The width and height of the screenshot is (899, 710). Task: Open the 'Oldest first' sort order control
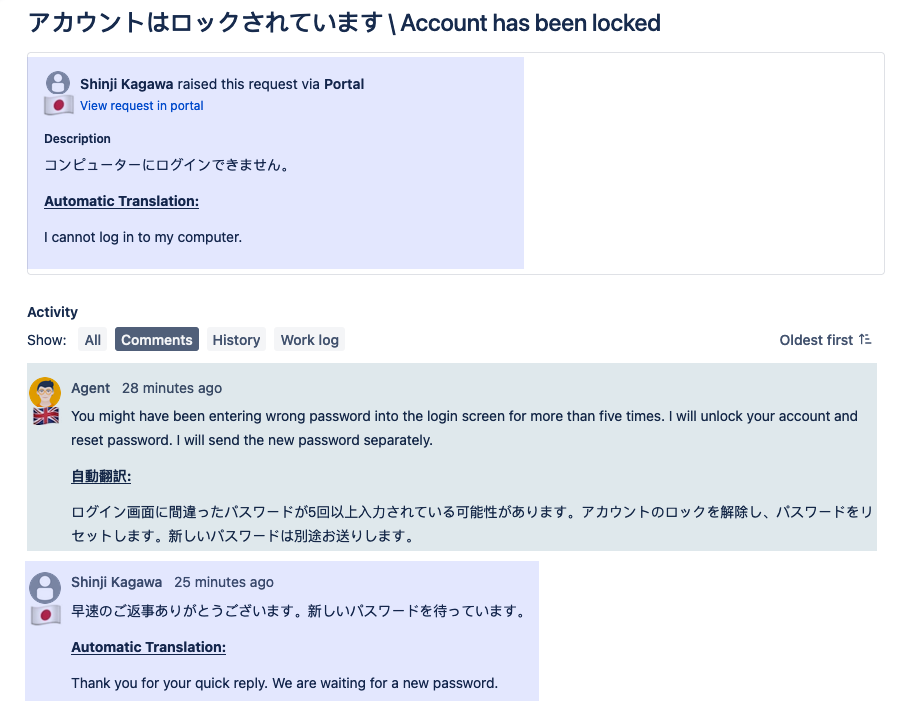tap(814, 339)
